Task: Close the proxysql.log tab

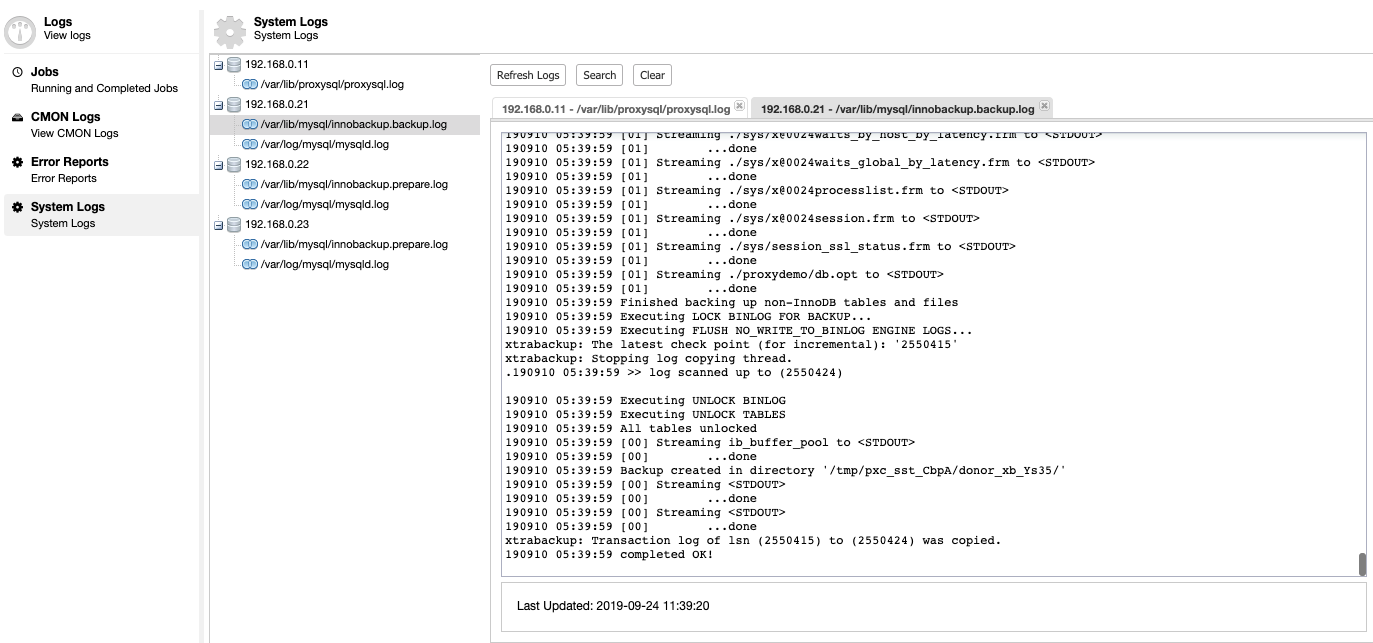Action: pyautogui.click(x=739, y=106)
